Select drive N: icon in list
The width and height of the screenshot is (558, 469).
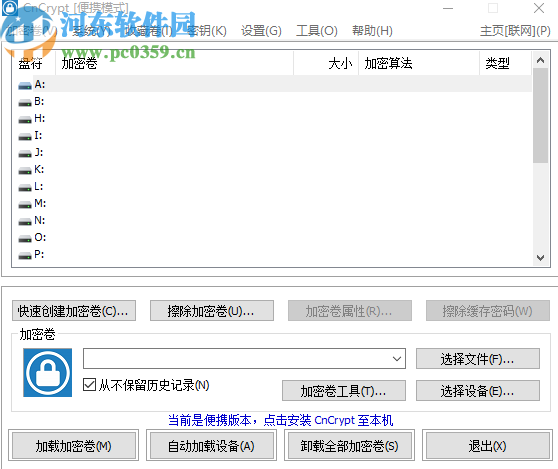pyautogui.click(x=25, y=221)
